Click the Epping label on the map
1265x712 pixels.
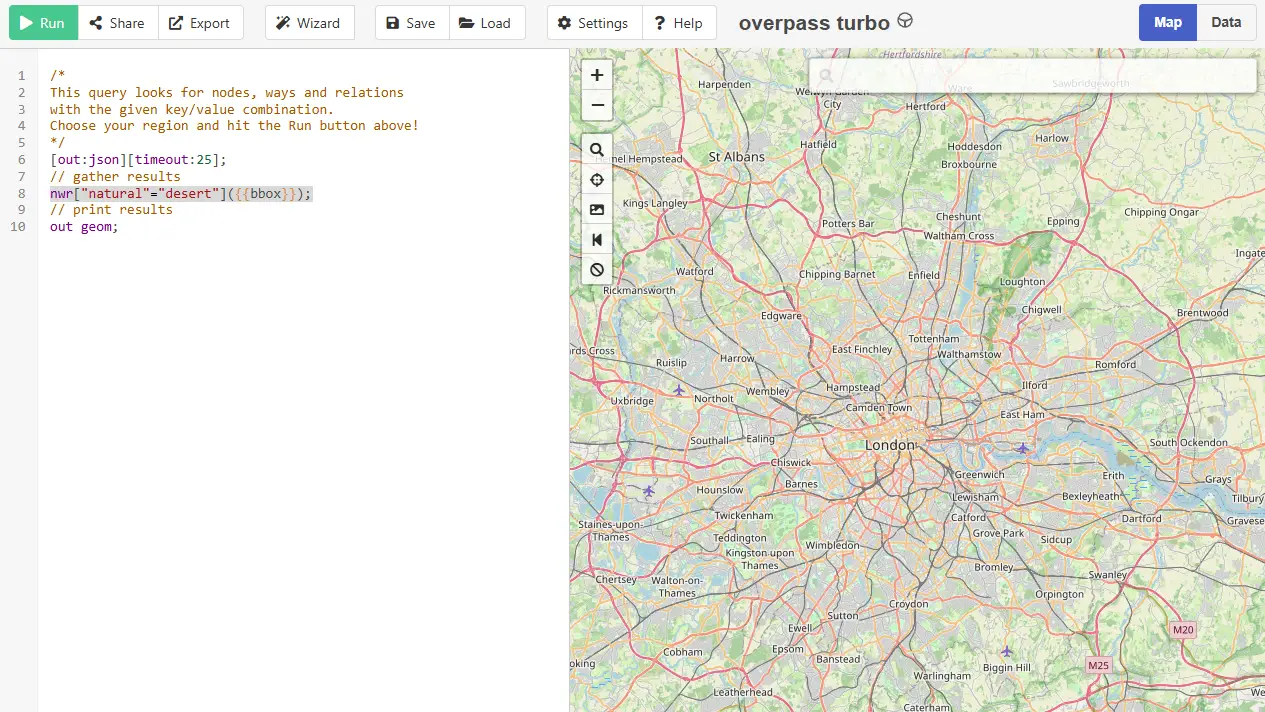click(x=1063, y=221)
